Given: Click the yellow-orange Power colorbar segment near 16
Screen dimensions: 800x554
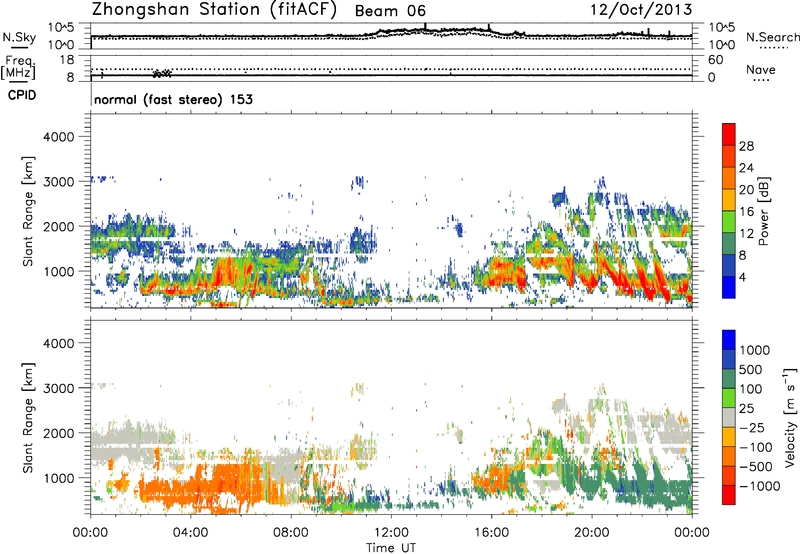Looking at the screenshot, I should pos(729,199).
